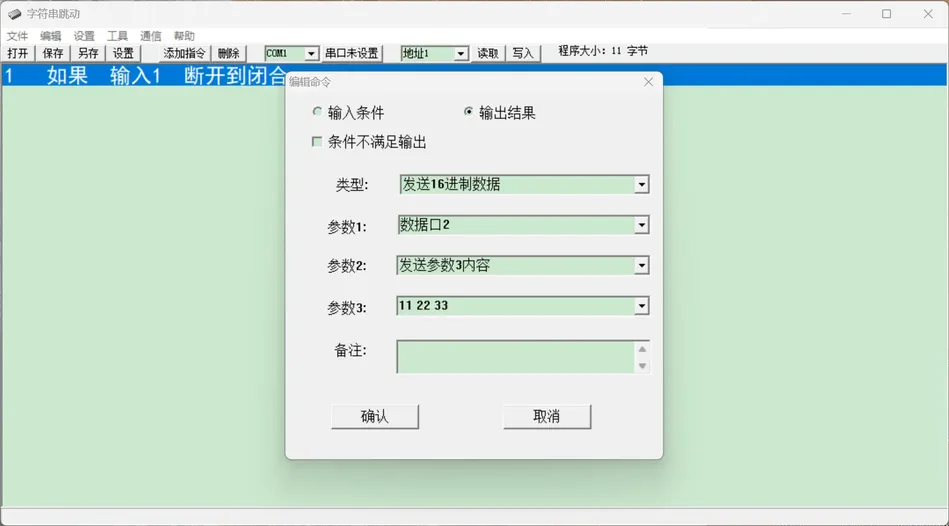Click the app icon in title bar
Viewport: 949px width, 526px height.
point(15,13)
